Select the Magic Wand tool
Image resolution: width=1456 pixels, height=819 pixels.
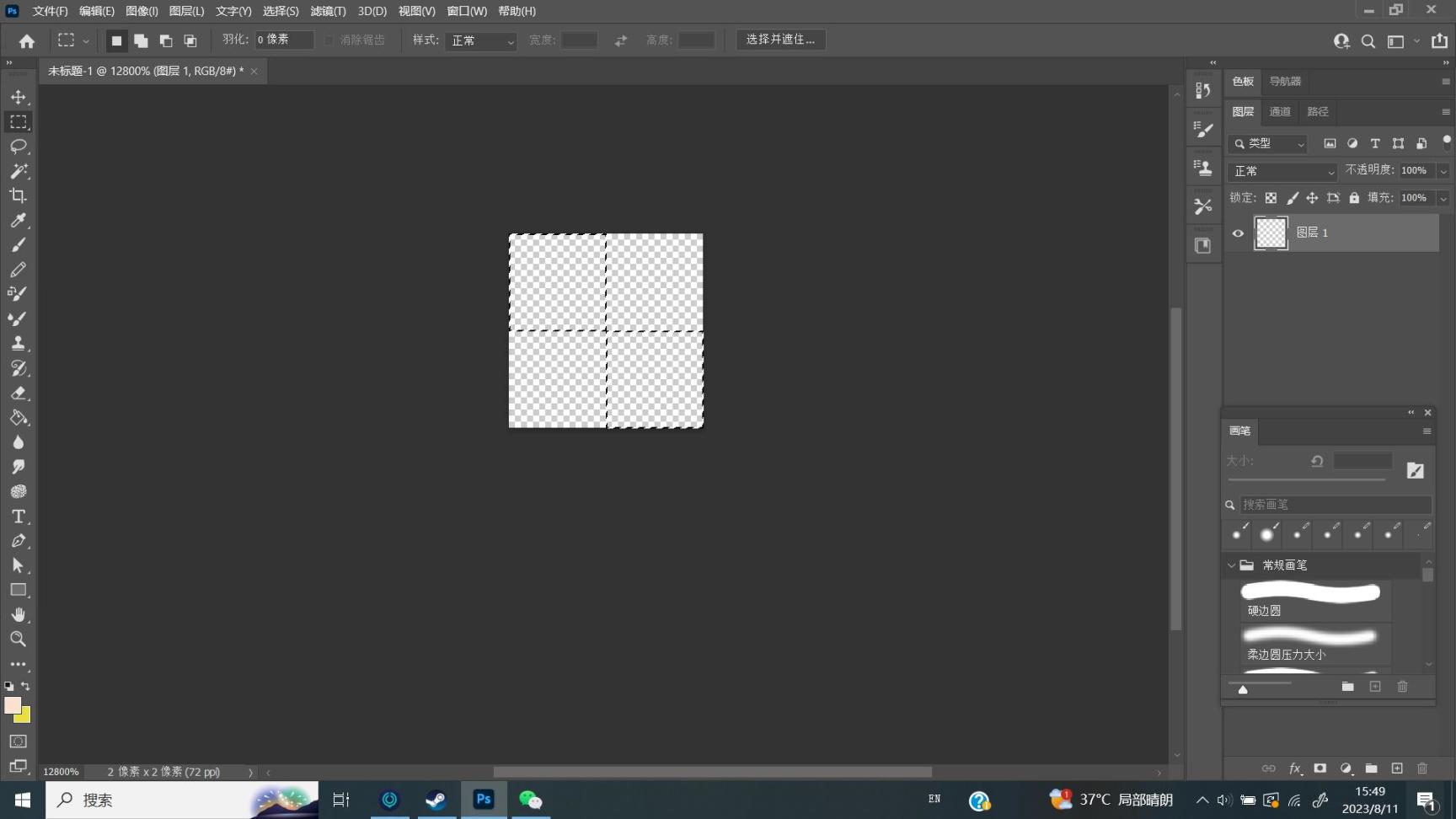point(19,171)
